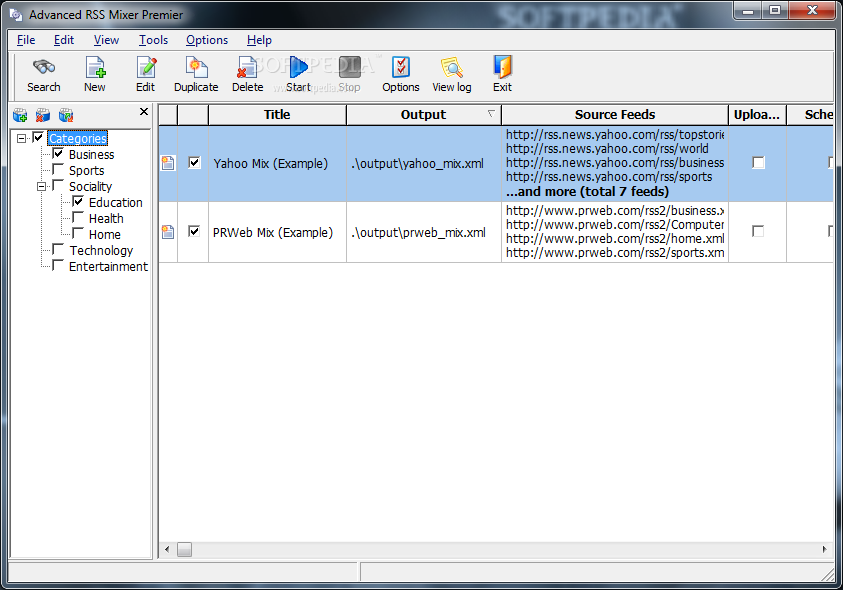This screenshot has width=843, height=590.
Task: Enable upload for PRWeb Mix row
Action: click(x=758, y=231)
